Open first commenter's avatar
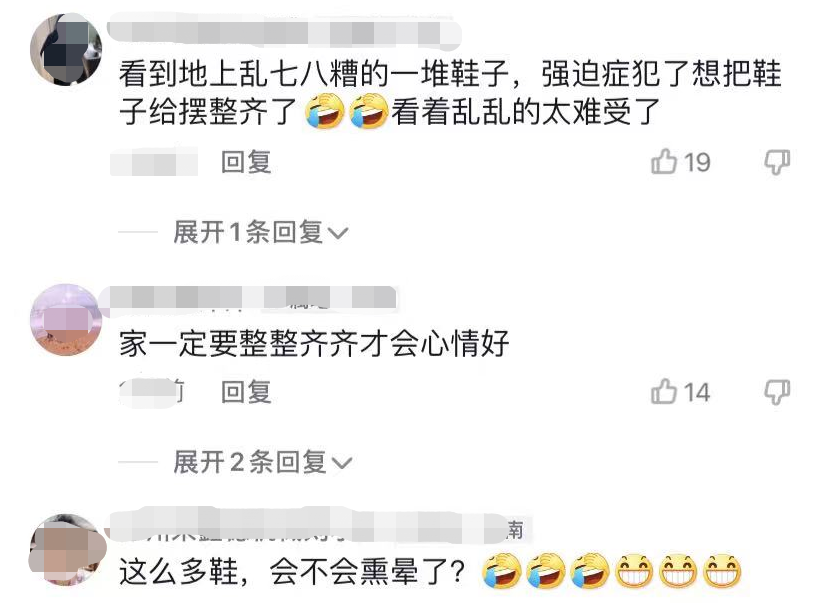 [66, 49]
